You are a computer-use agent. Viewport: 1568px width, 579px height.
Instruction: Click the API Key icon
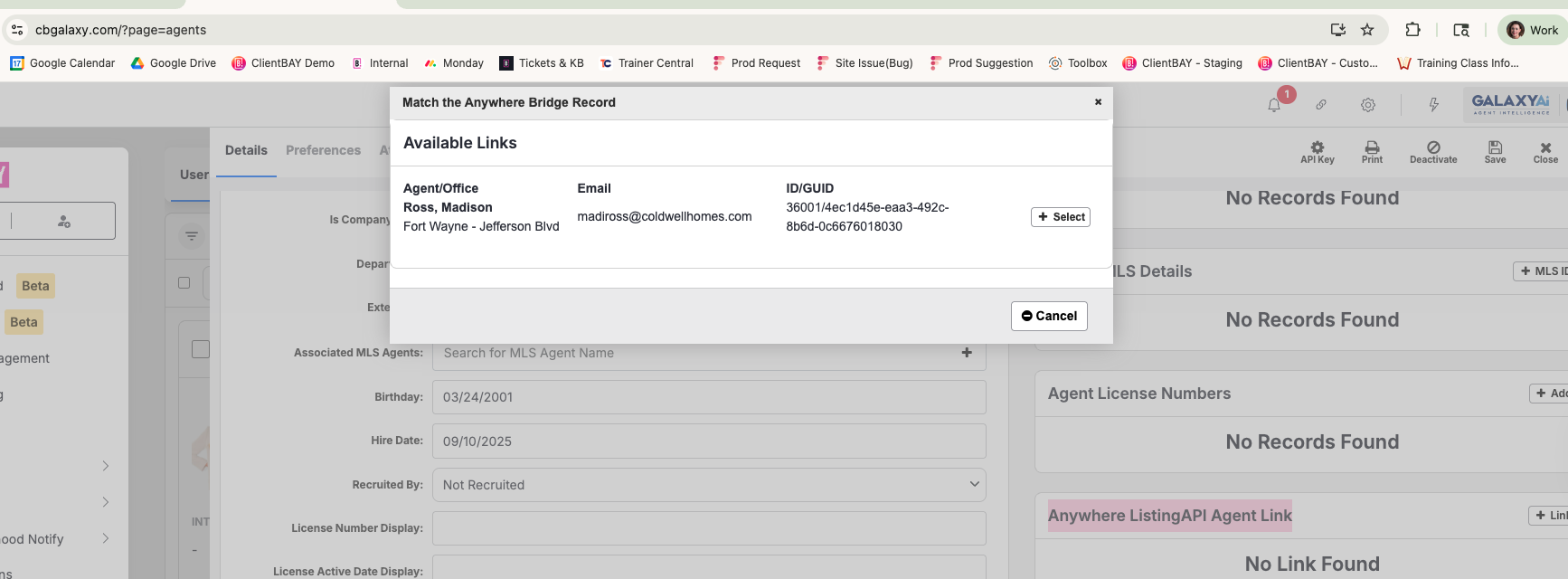(x=1317, y=152)
